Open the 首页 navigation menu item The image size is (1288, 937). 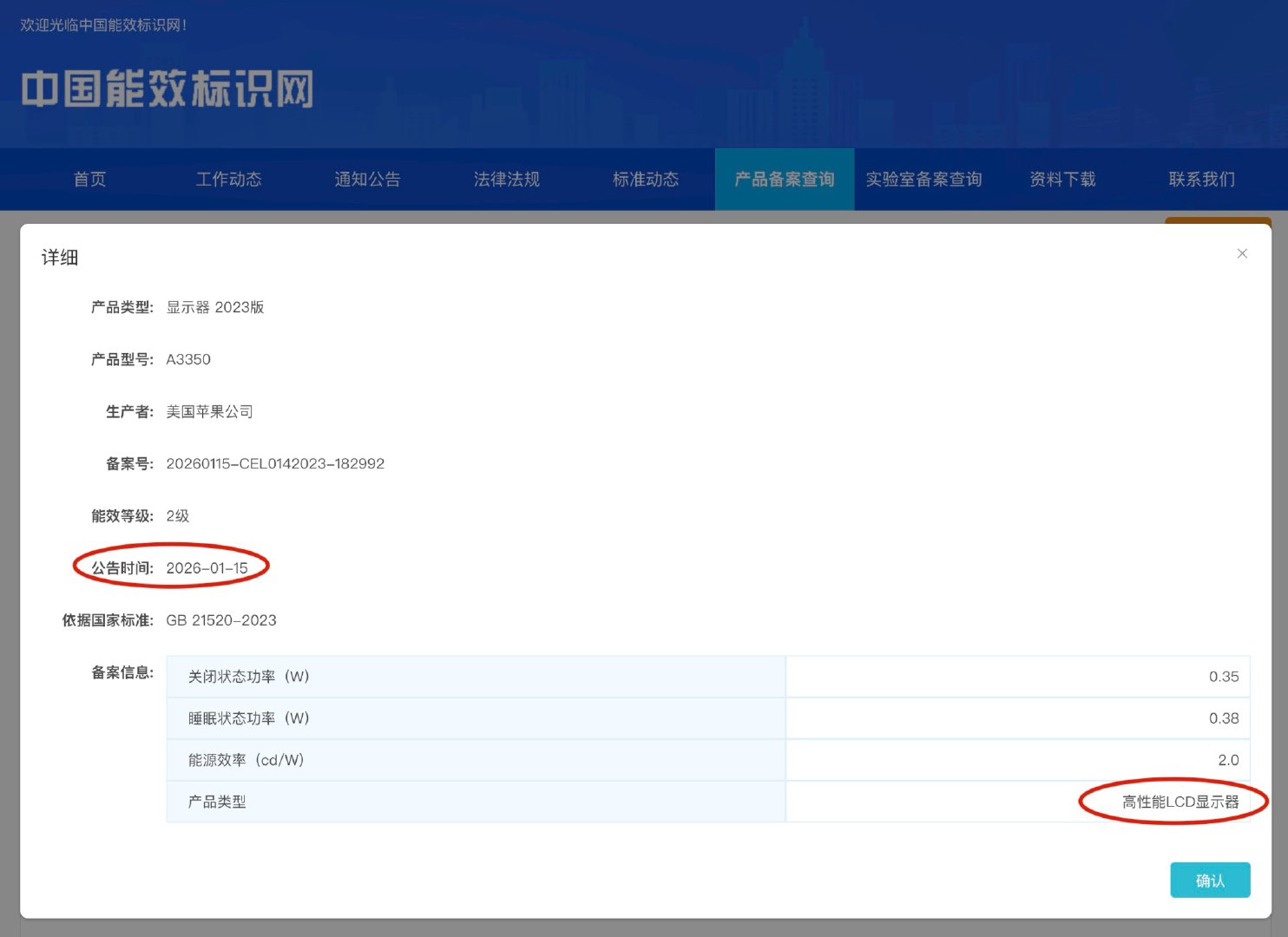click(x=89, y=179)
